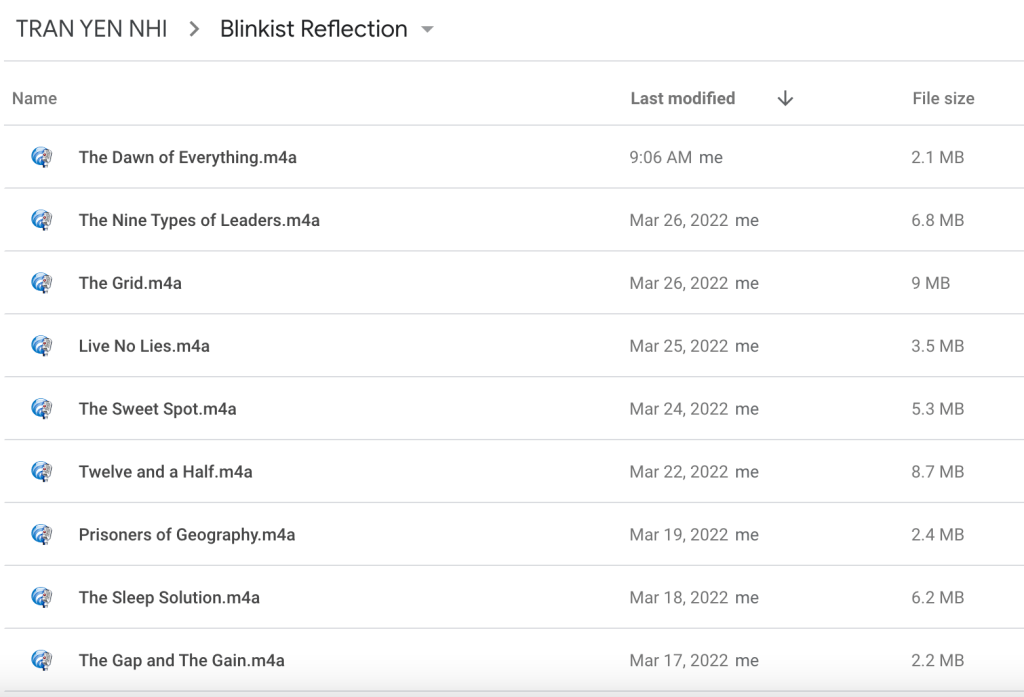This screenshot has height=697, width=1024.
Task: Sort files by Last modified column
Action: pos(682,98)
